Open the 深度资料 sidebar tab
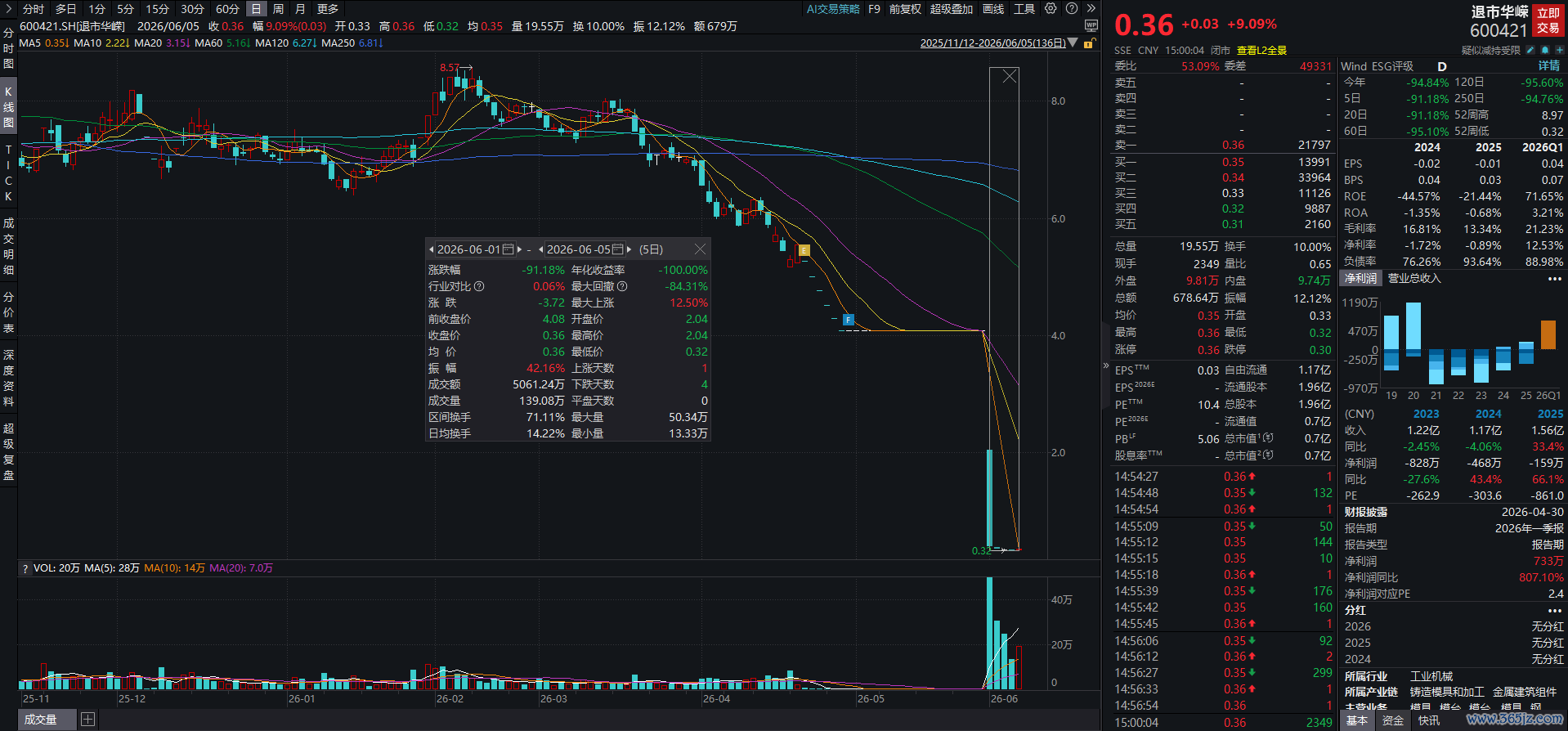Viewport: 1568px width, 731px height. 8,378
